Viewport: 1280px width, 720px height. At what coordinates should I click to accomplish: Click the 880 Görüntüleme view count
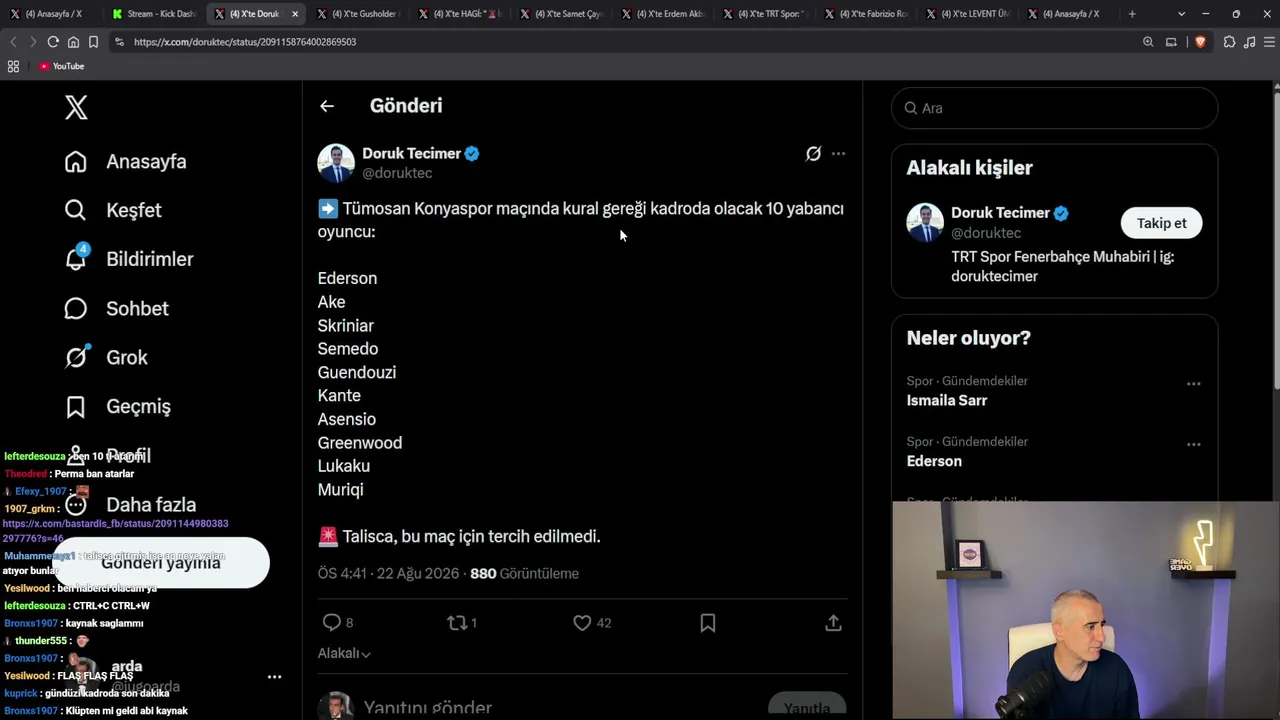point(524,574)
